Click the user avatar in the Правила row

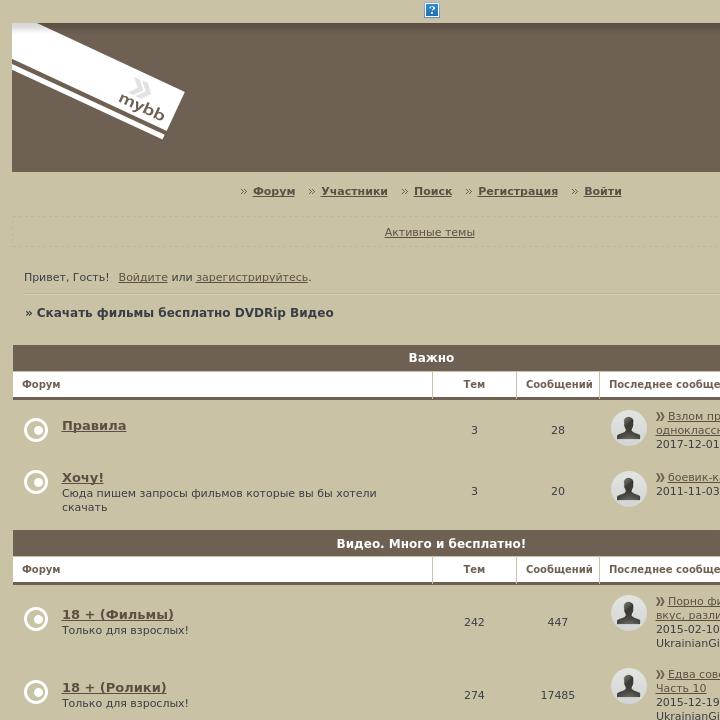(629, 428)
